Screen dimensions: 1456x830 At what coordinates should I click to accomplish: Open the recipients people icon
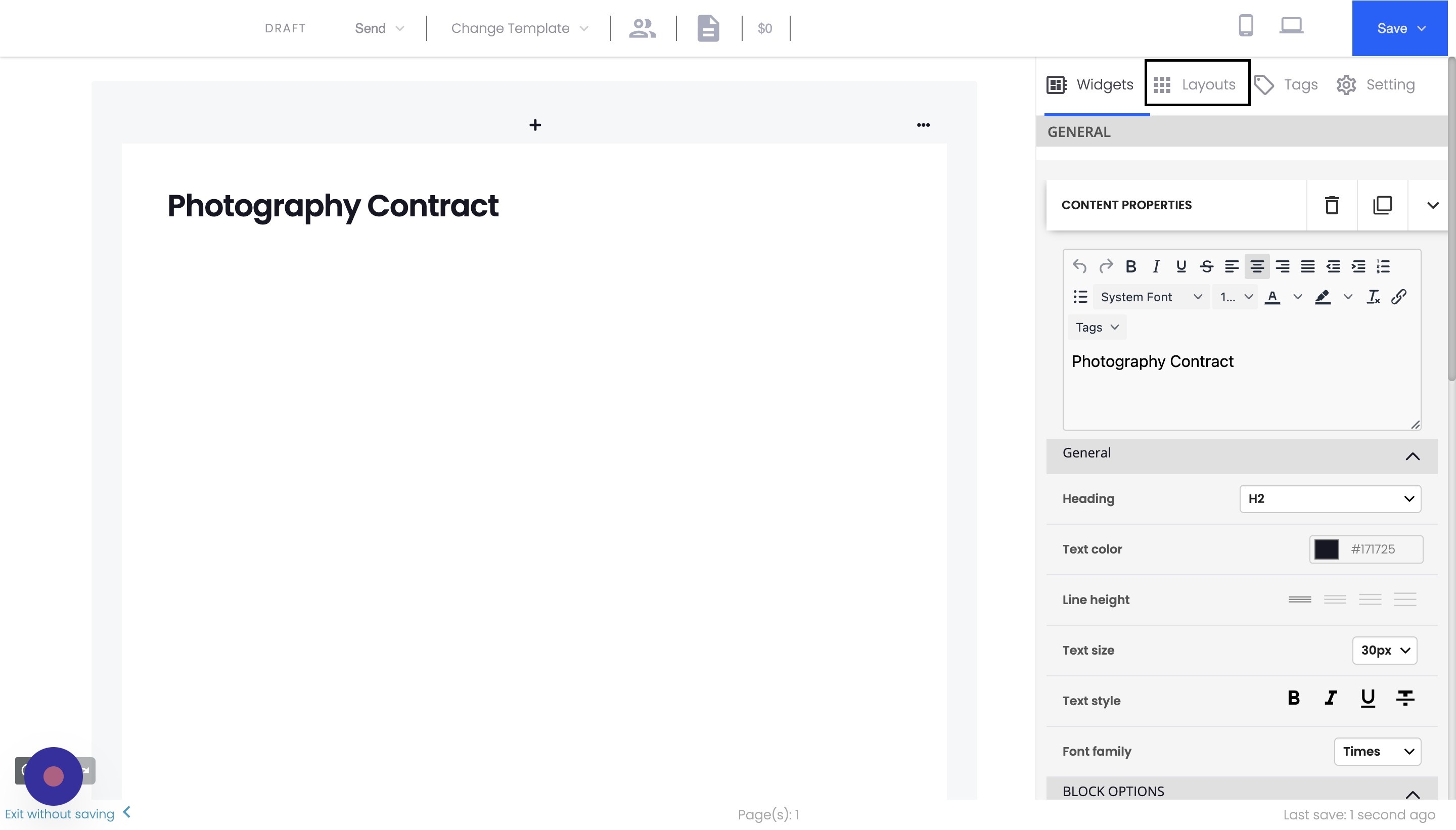pyautogui.click(x=643, y=28)
